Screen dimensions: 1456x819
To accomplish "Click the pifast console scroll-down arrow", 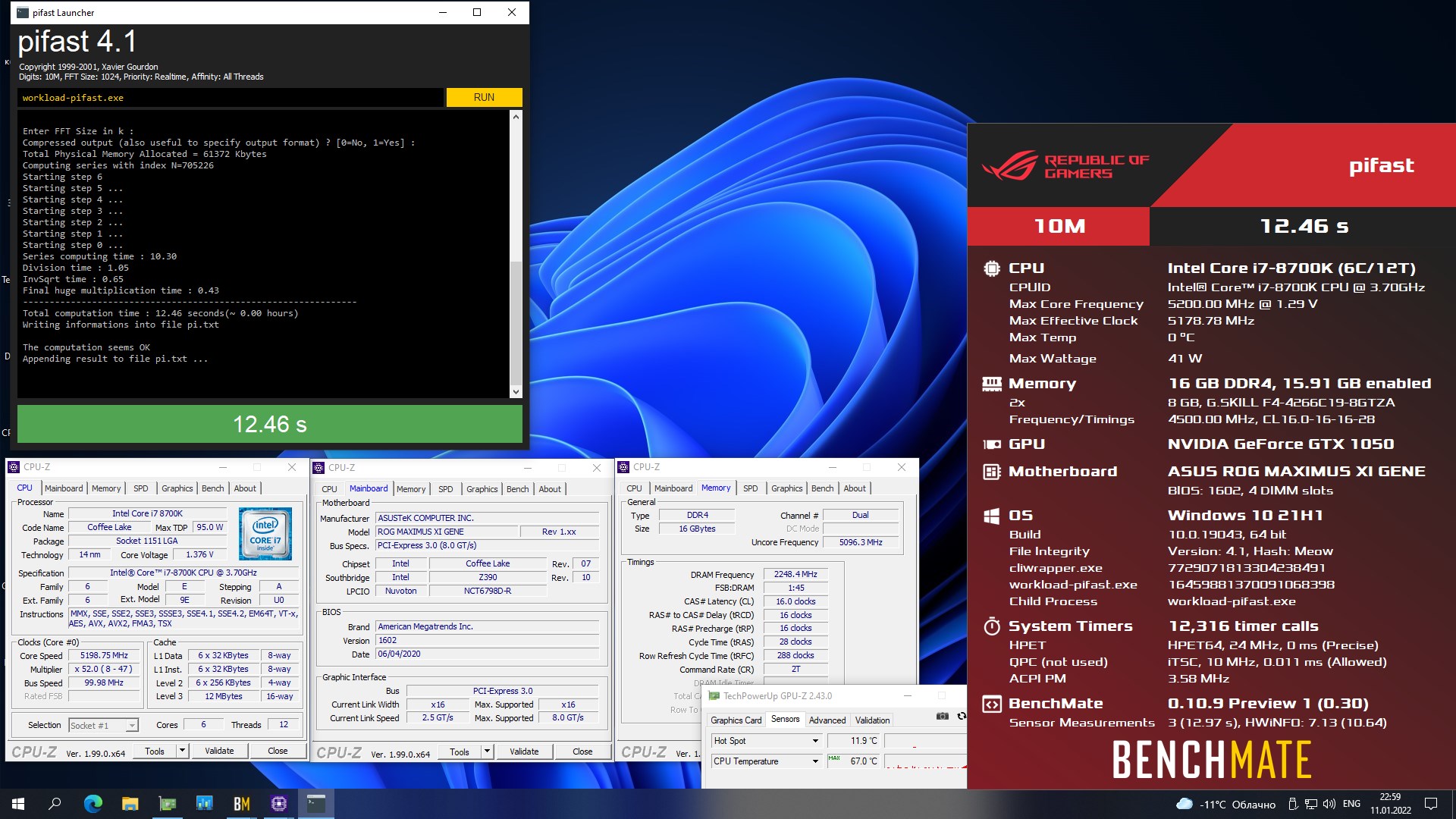I will [x=516, y=392].
